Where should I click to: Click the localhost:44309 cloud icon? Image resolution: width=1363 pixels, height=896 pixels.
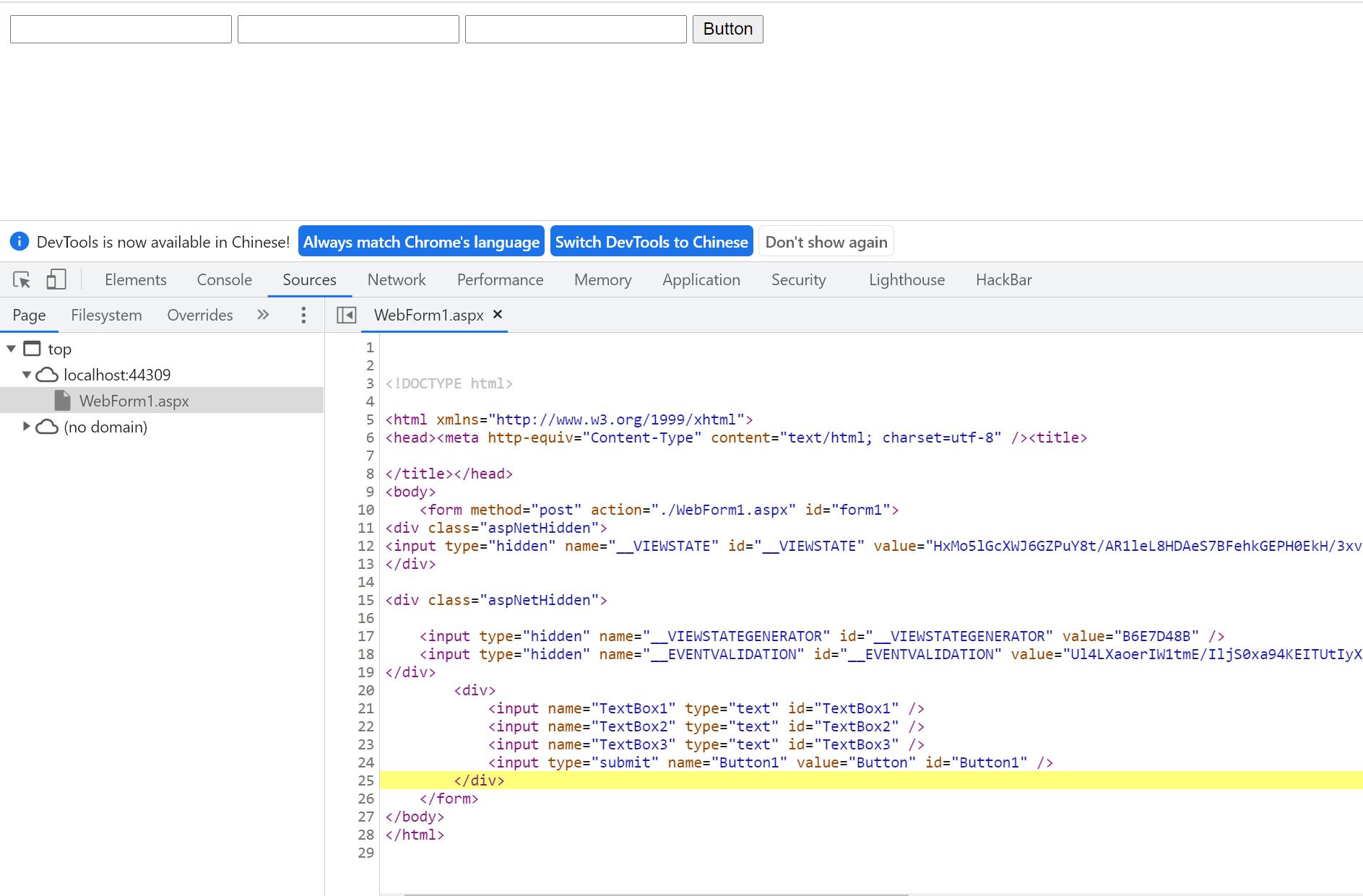click(x=47, y=375)
